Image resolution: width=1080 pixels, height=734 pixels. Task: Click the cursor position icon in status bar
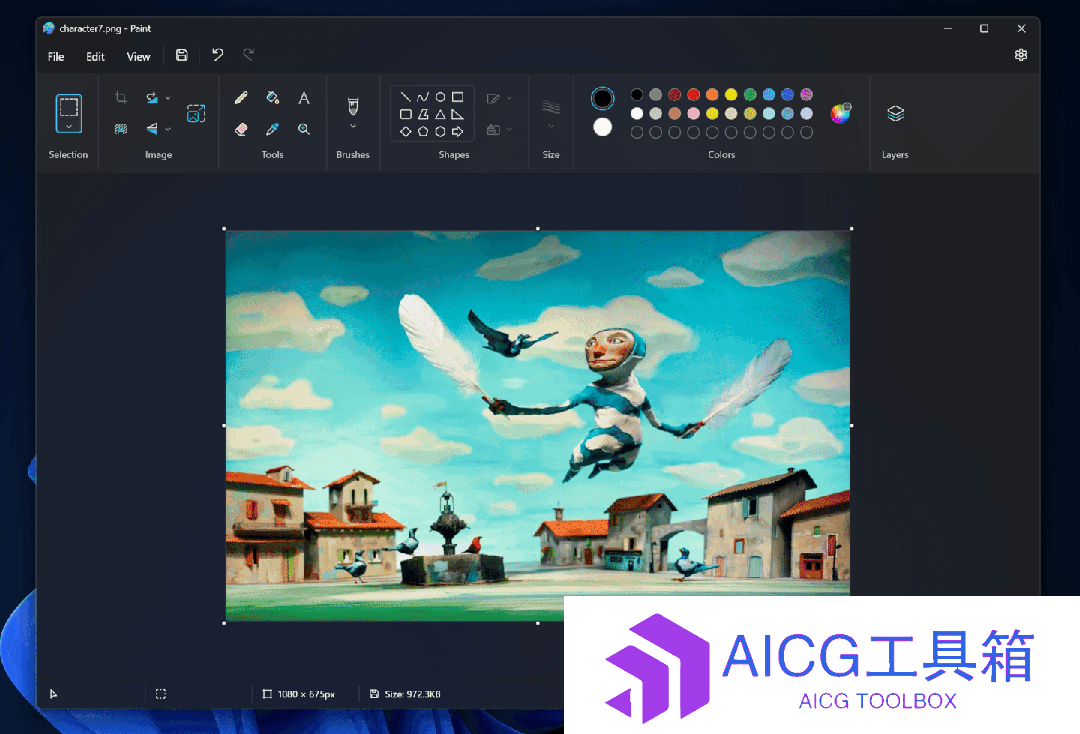(54, 694)
